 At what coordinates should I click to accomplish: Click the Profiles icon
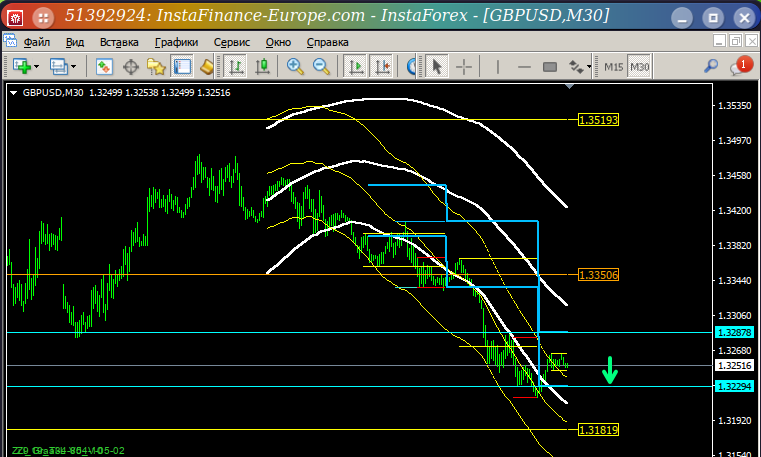(x=59, y=66)
